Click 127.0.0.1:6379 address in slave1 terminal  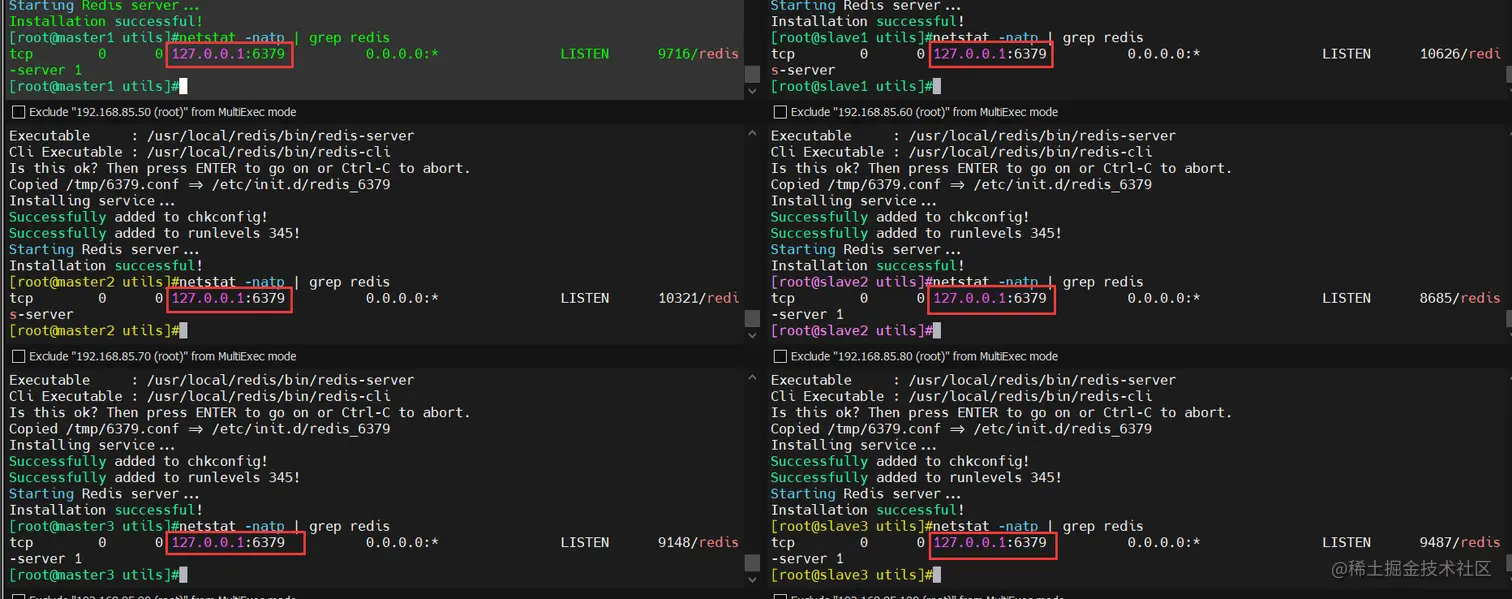(990, 54)
